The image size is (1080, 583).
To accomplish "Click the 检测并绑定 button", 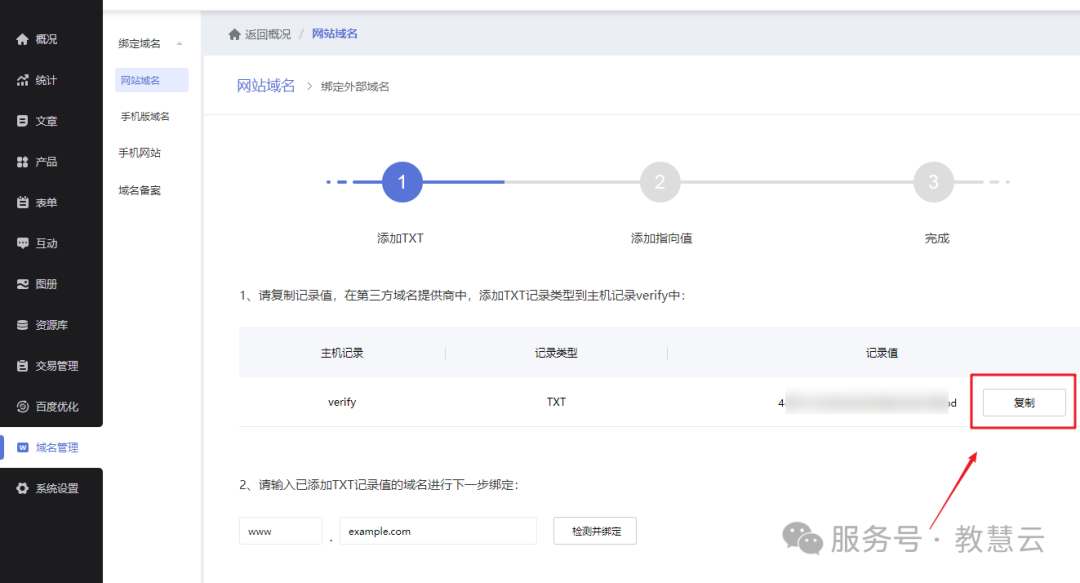I will tap(595, 531).
